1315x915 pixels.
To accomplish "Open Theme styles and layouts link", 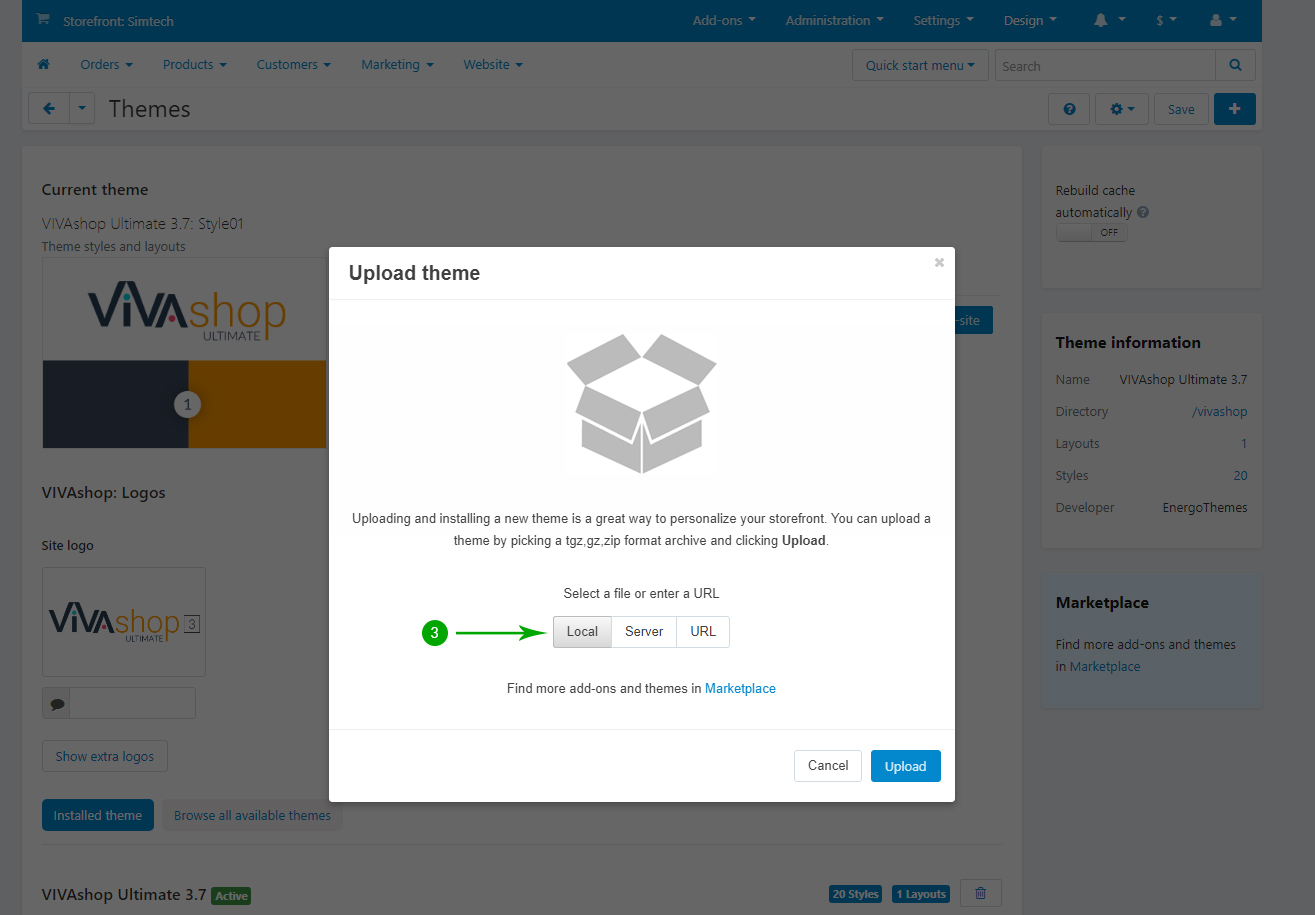I will [x=114, y=247].
